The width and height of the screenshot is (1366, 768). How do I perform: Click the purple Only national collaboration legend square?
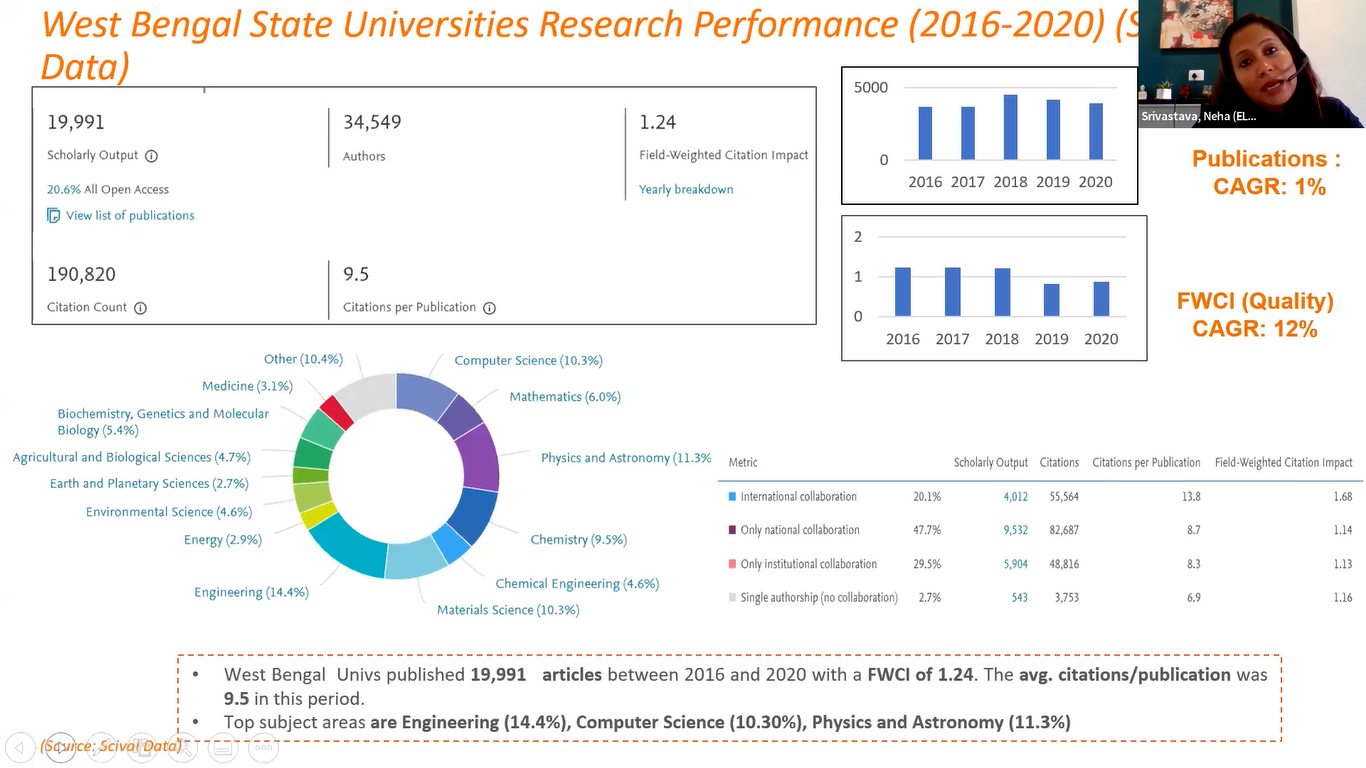pyautogui.click(x=733, y=530)
